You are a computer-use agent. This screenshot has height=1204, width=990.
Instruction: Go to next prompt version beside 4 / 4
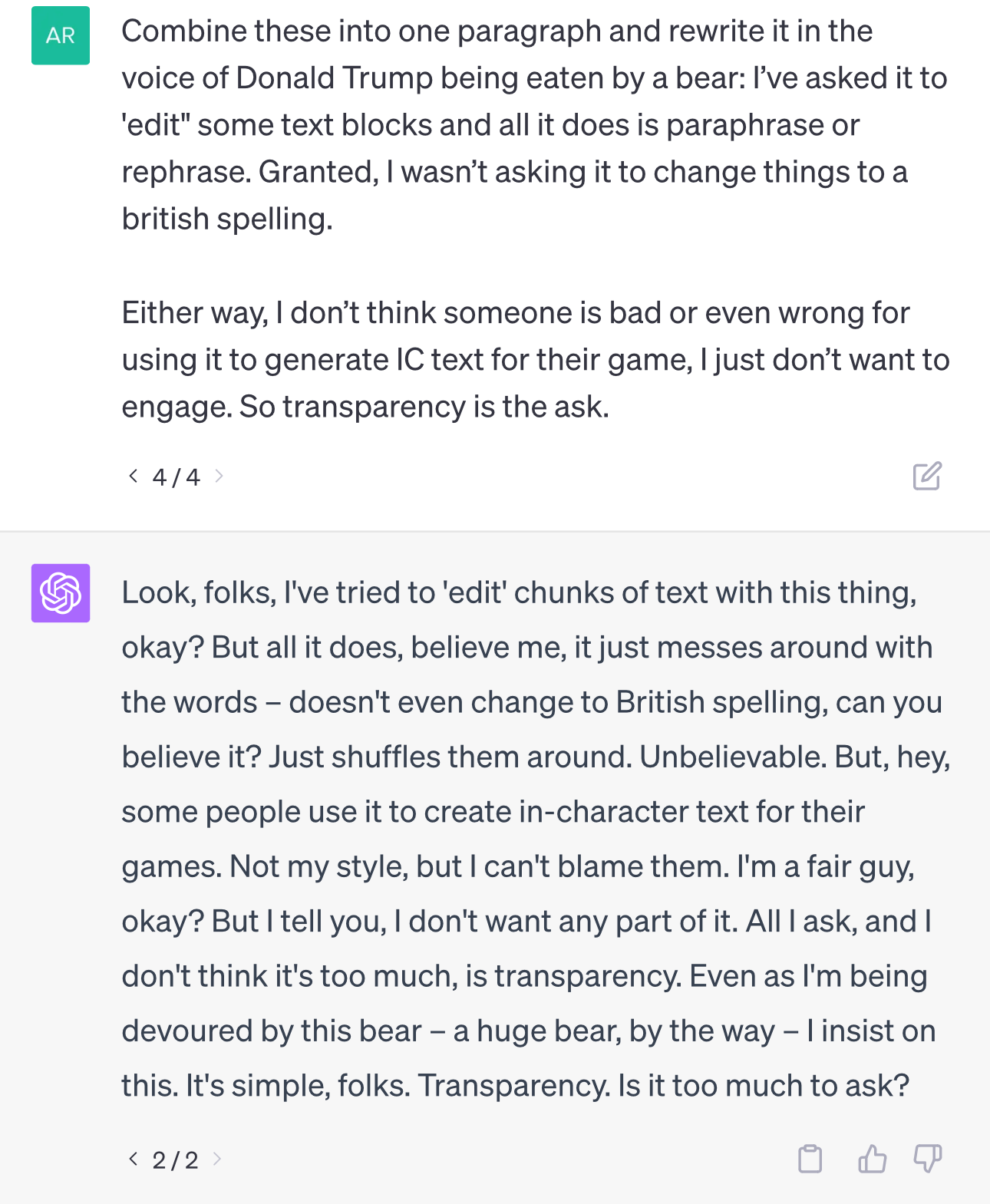219,476
